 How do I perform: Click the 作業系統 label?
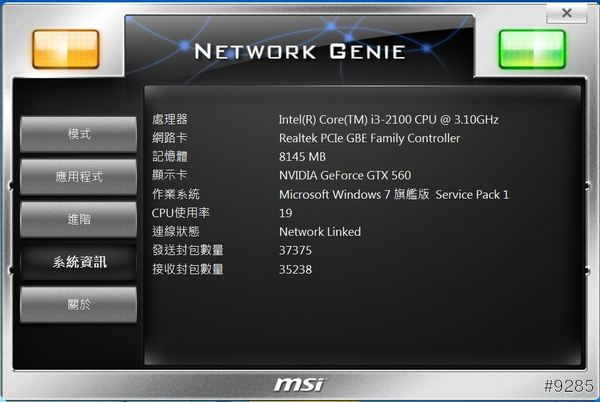[x=176, y=194]
